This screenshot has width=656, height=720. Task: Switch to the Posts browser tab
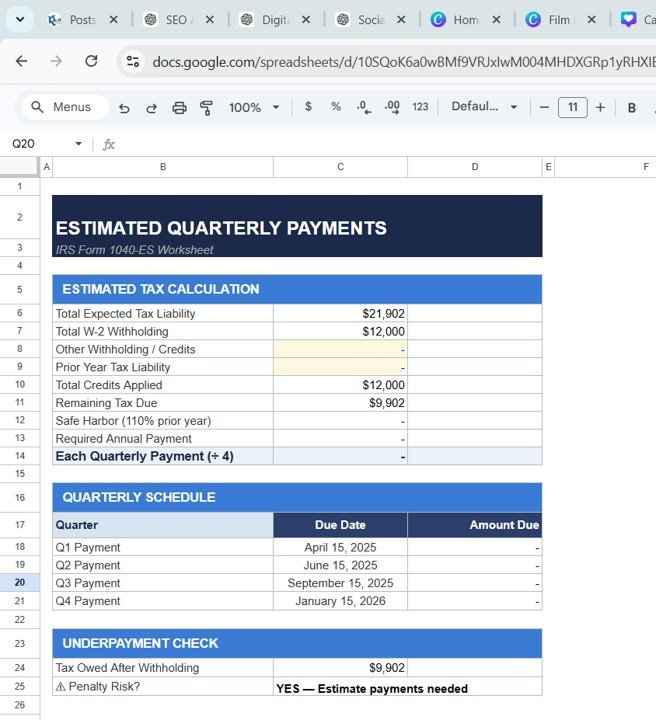click(73, 20)
